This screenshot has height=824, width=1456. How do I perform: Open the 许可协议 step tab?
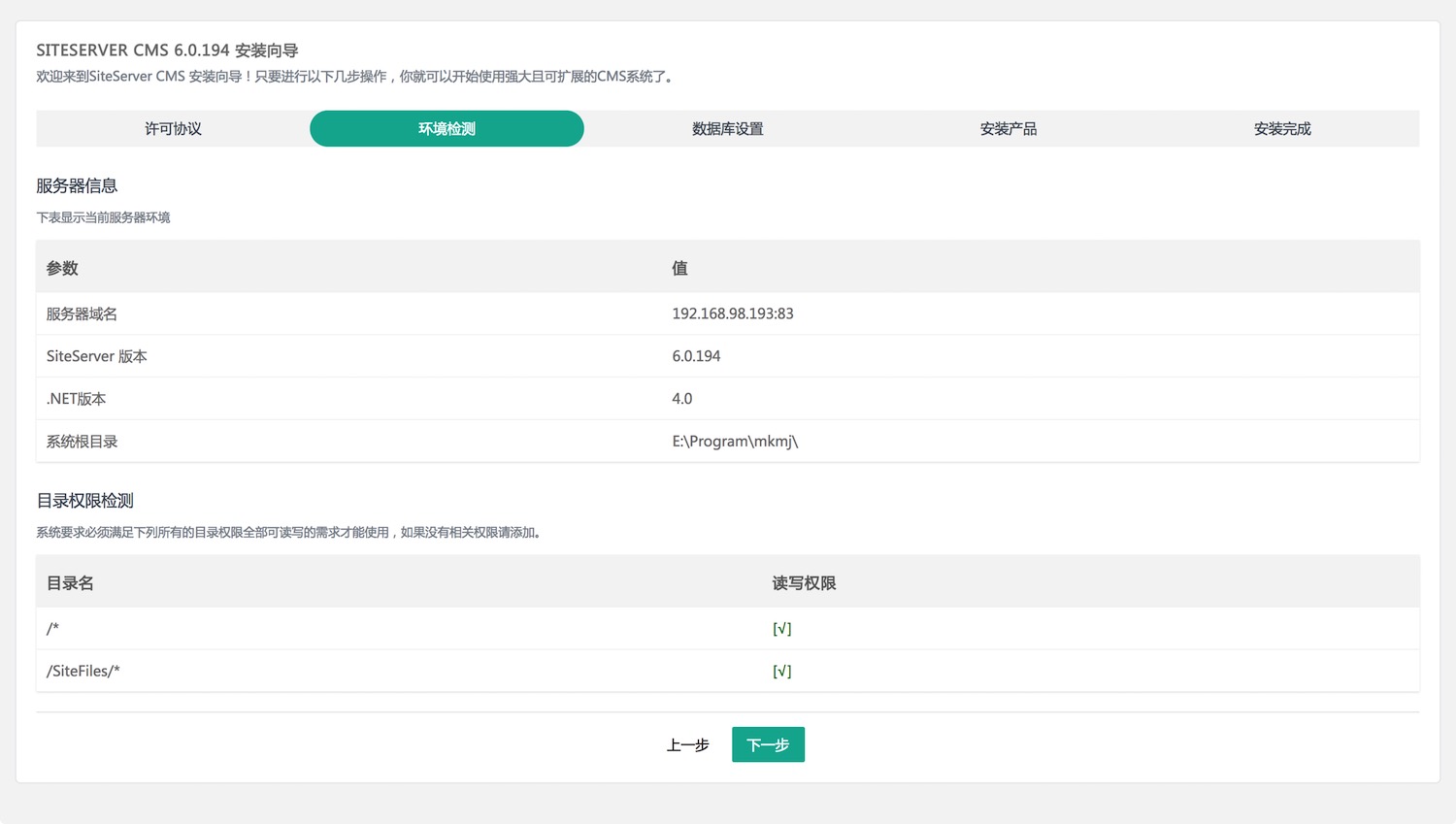[x=173, y=129]
